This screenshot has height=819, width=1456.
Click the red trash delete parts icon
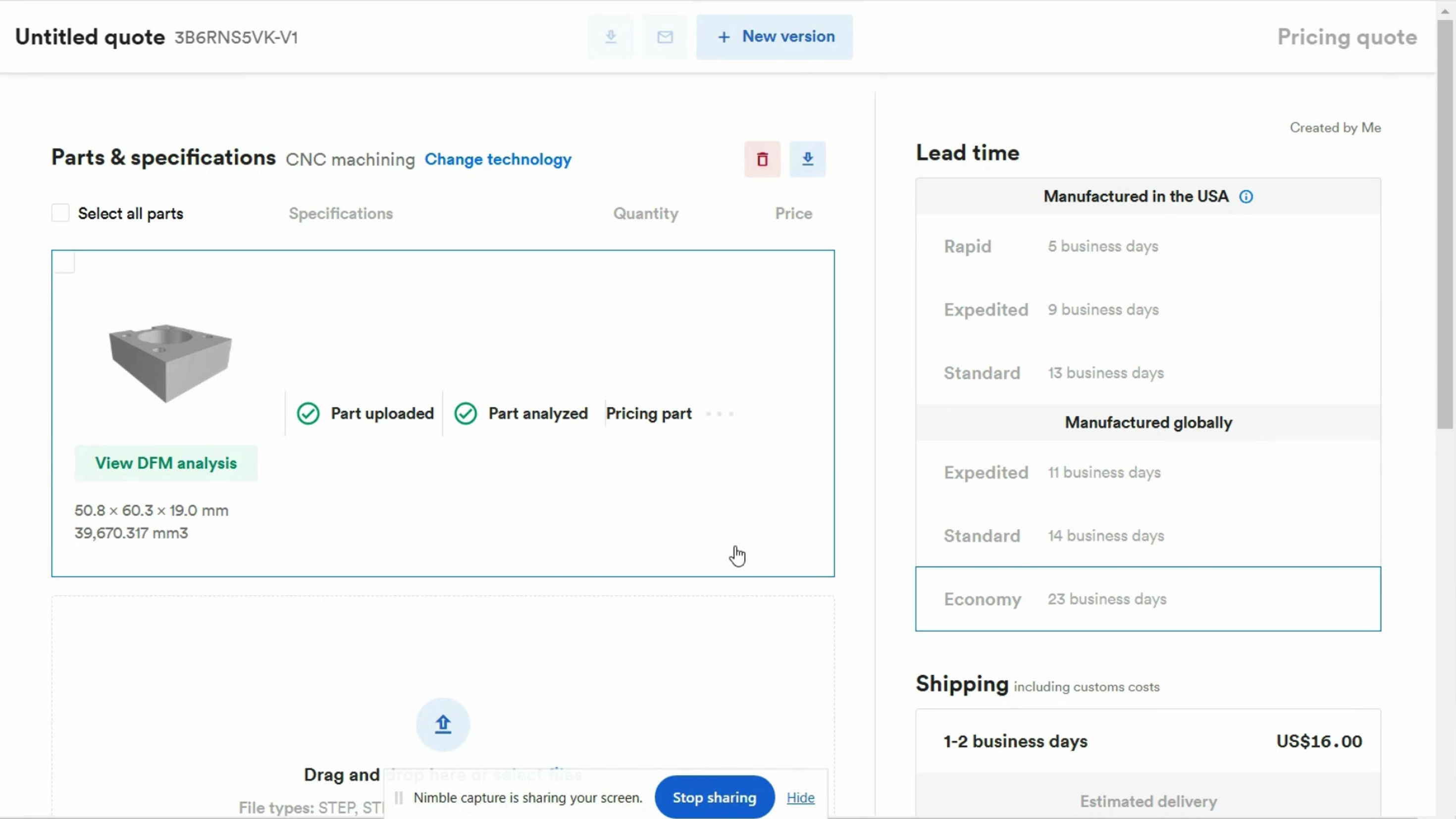point(762,159)
